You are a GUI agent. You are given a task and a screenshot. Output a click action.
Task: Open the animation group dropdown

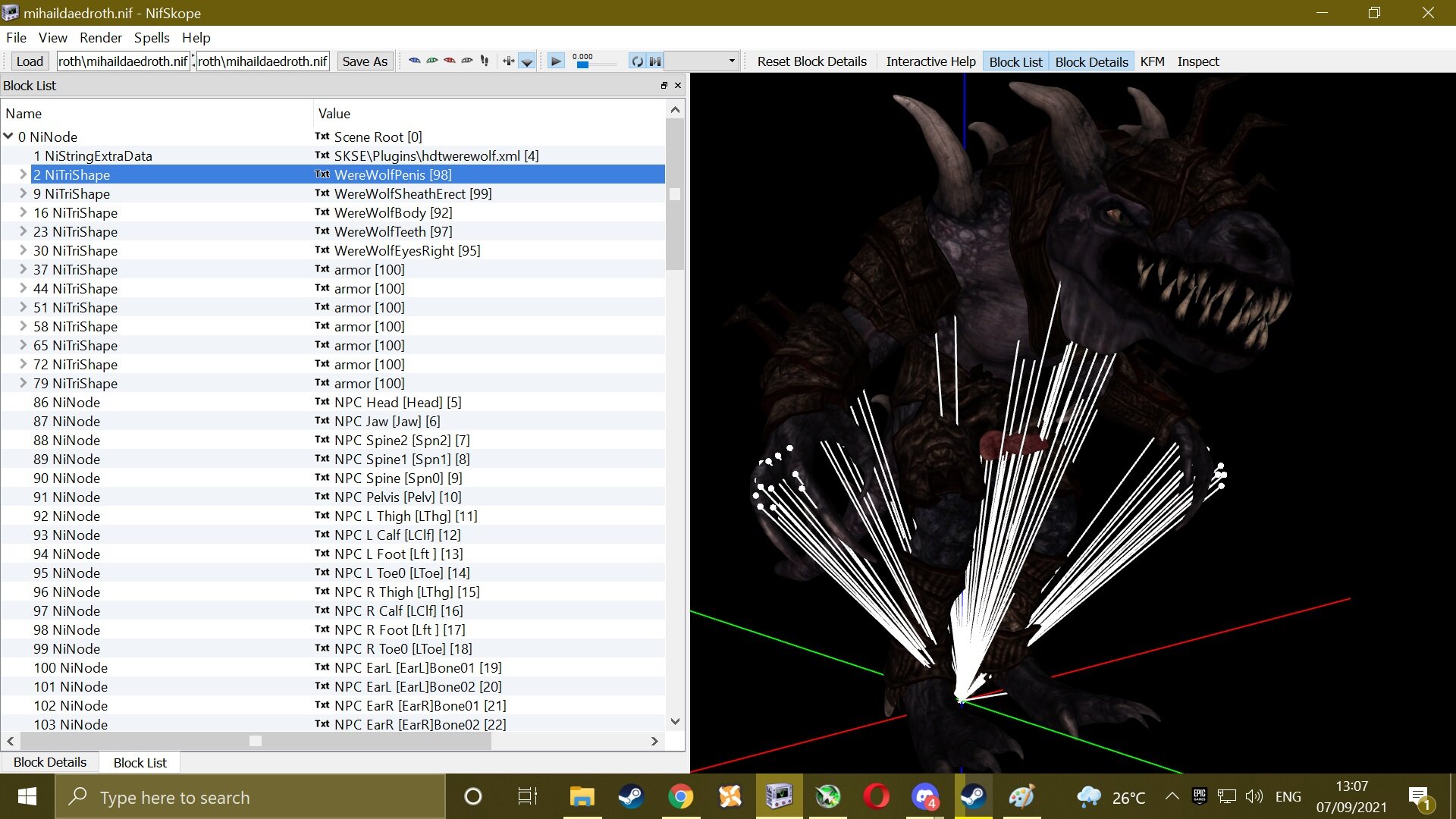(x=701, y=61)
